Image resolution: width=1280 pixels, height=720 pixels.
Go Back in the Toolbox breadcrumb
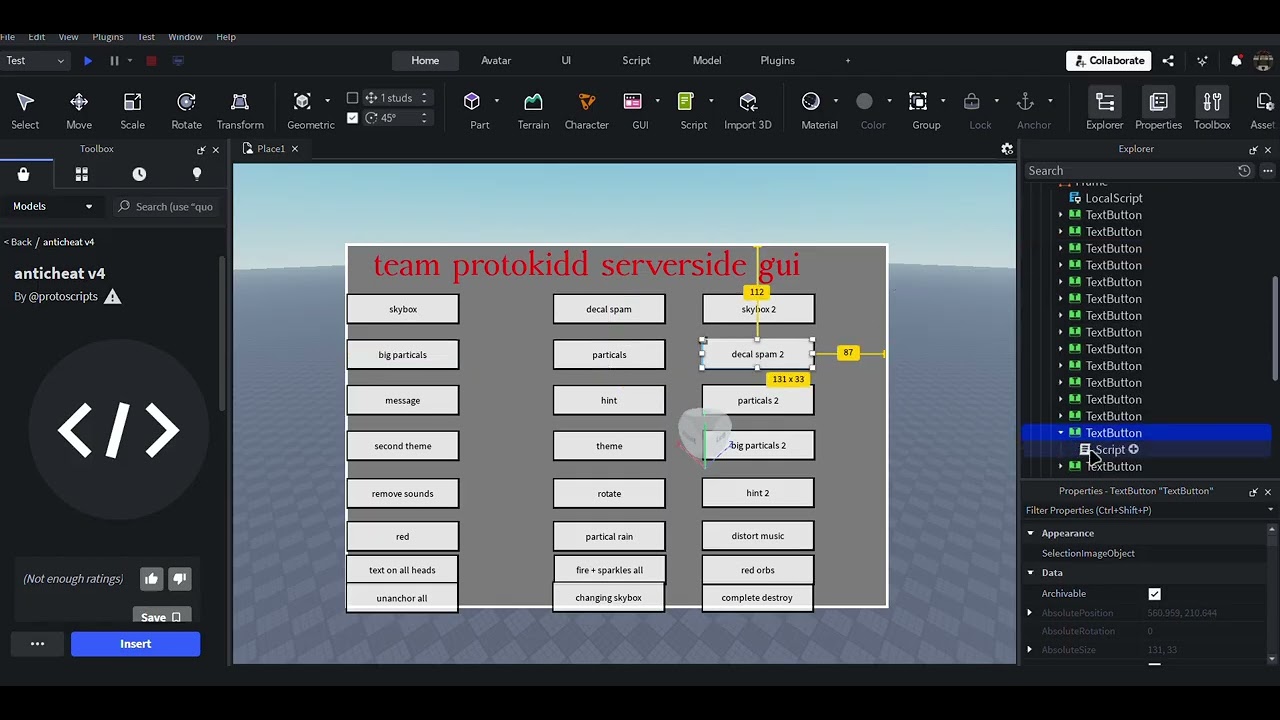click(17, 242)
